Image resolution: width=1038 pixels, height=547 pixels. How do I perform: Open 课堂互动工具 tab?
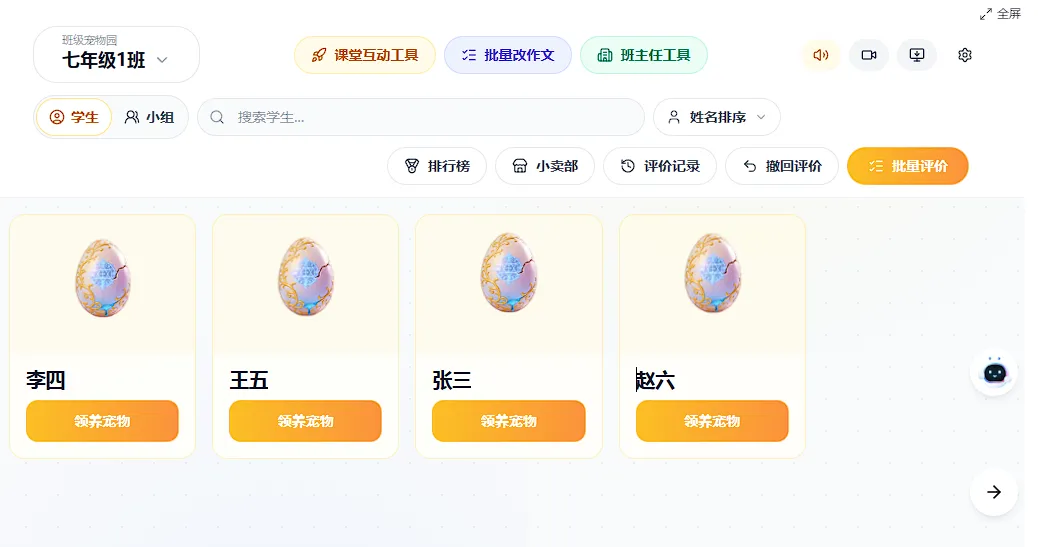[x=365, y=55]
